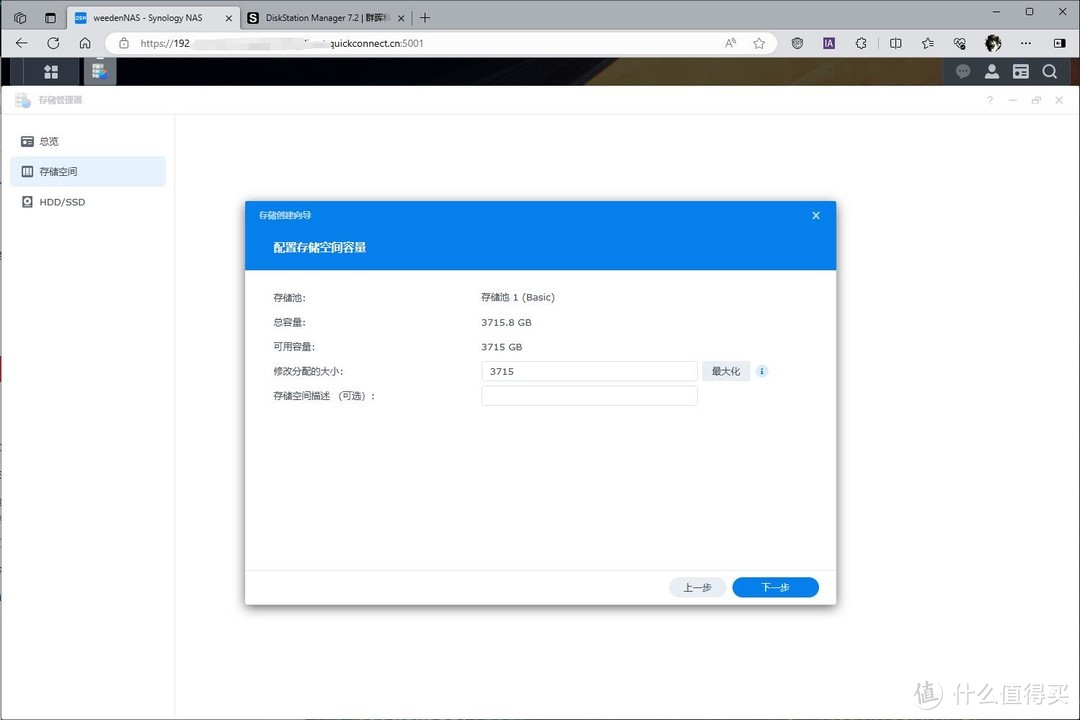
Task: Refresh the browser page
Action: (x=53, y=43)
